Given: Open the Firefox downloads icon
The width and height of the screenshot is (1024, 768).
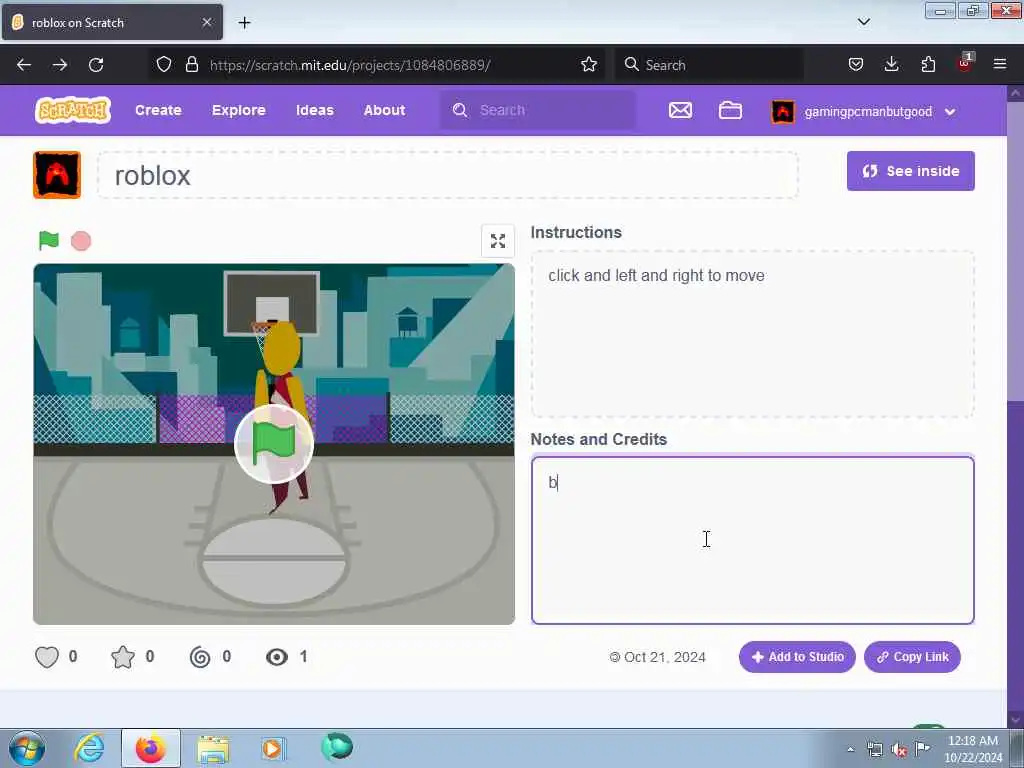Looking at the screenshot, I should pyautogui.click(x=891, y=65).
